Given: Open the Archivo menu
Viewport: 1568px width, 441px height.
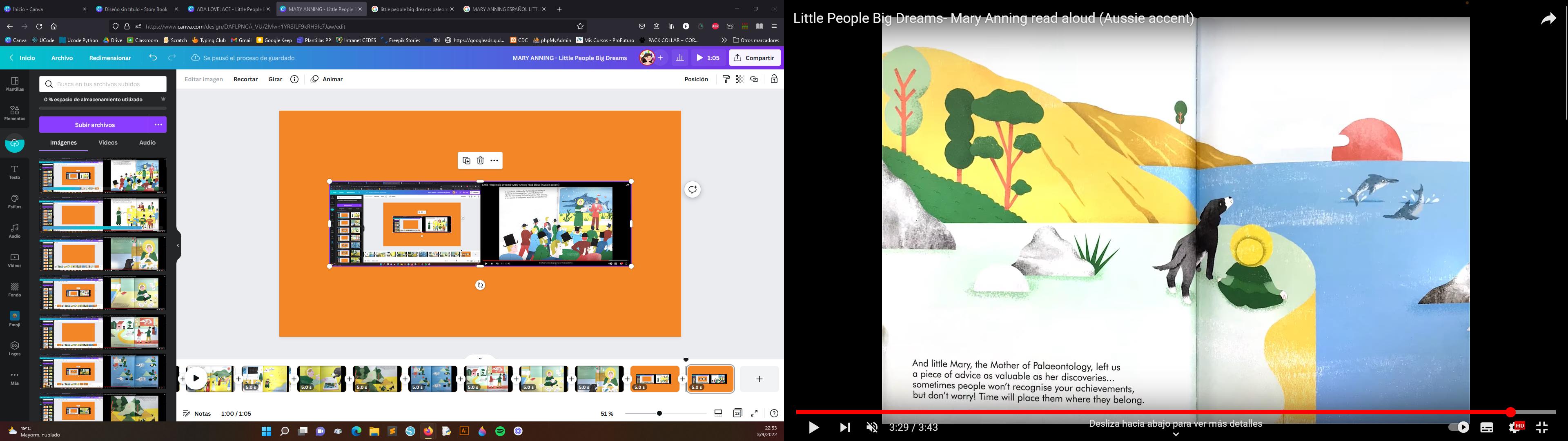Looking at the screenshot, I should [x=62, y=58].
